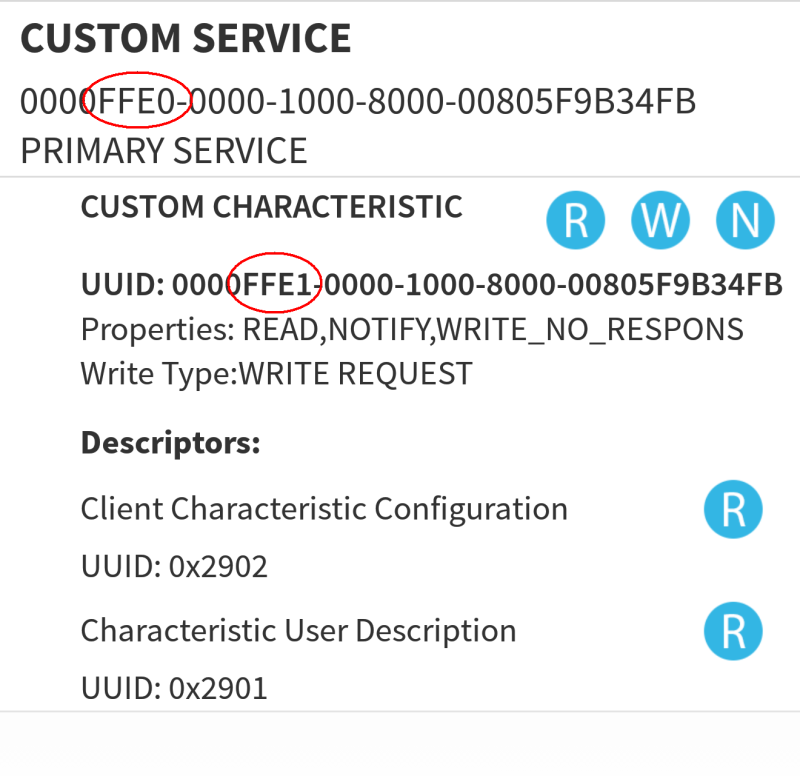The image size is (800, 776).
Task: Tap the characteristic Properties READ,NOTIFY,WRITE_NO_RESPONS line
Action: [x=412, y=328]
